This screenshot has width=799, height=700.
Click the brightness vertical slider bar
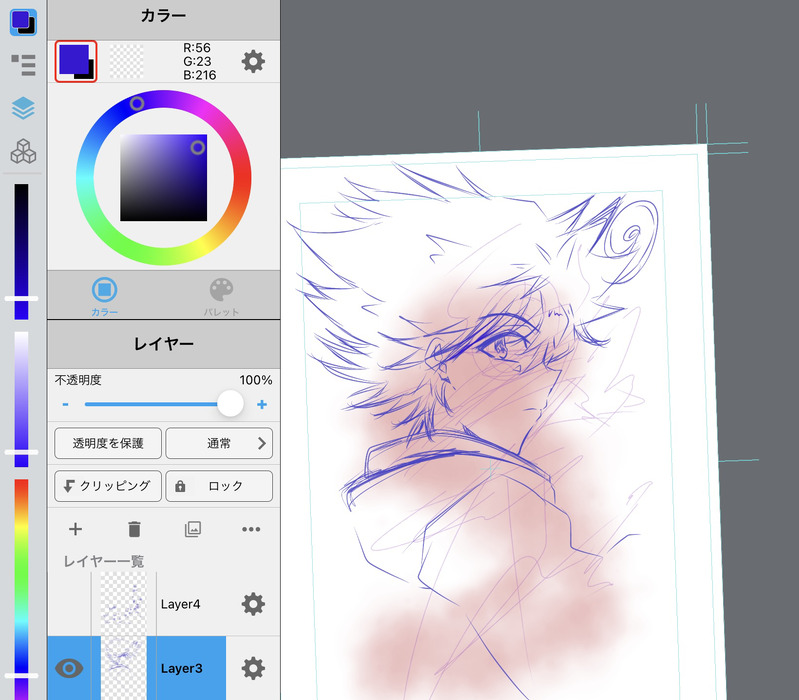[x=21, y=252]
